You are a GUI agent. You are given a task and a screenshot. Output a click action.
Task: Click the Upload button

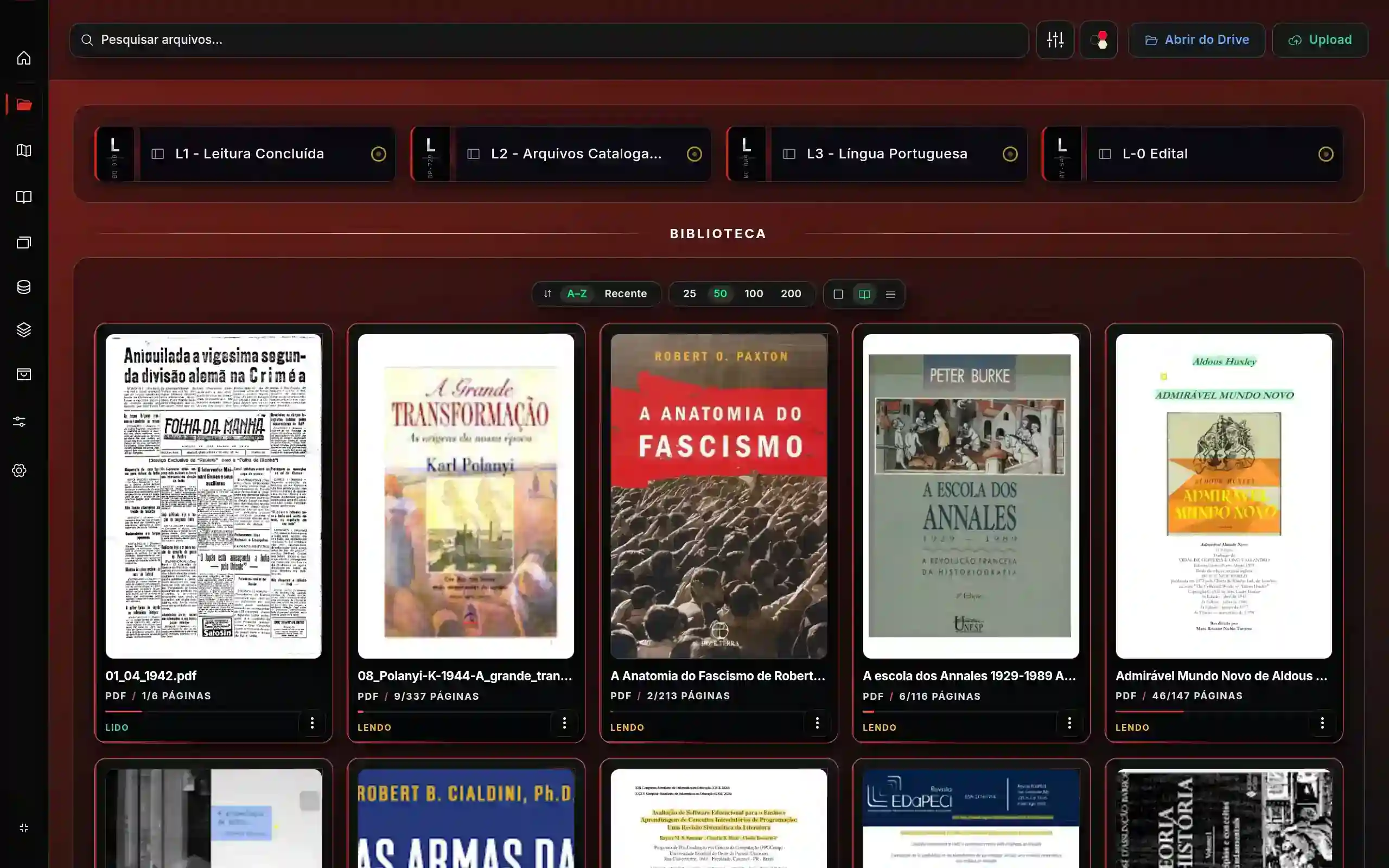point(1320,40)
